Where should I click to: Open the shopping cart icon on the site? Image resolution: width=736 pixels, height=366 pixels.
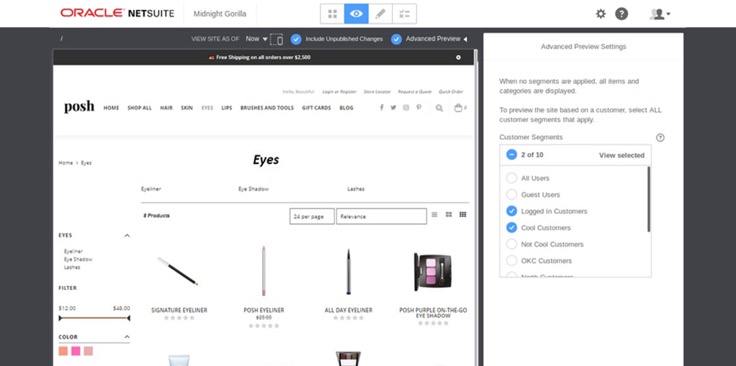[459, 108]
